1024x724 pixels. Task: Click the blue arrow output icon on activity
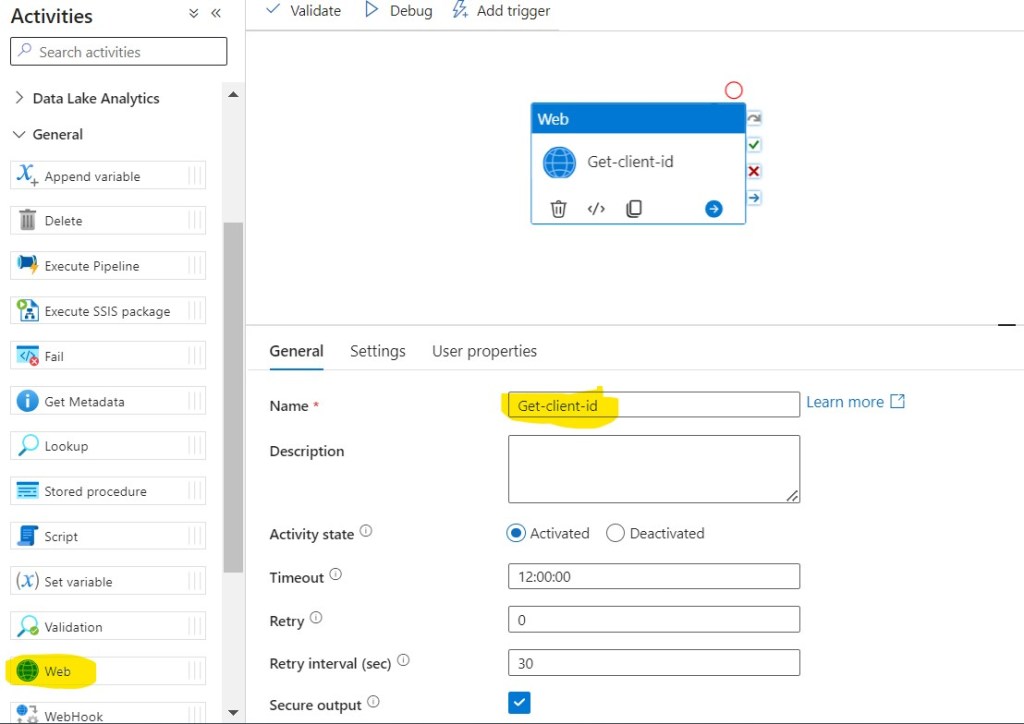[x=713, y=209]
